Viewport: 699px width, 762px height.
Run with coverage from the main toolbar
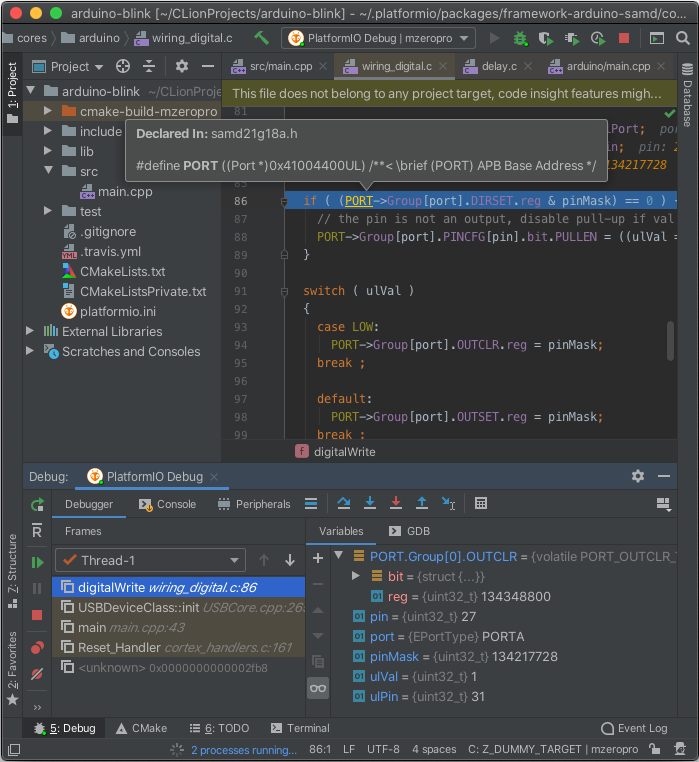546,38
